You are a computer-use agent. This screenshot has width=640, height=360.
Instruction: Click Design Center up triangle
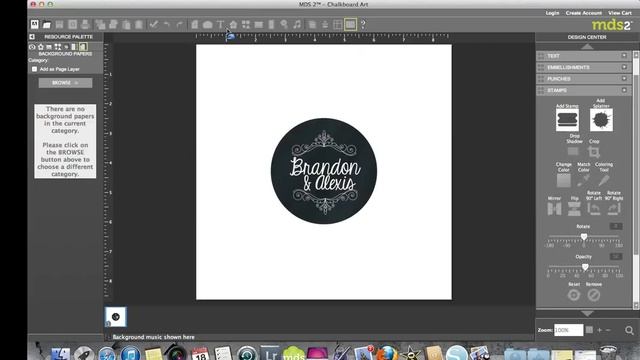click(x=587, y=46)
